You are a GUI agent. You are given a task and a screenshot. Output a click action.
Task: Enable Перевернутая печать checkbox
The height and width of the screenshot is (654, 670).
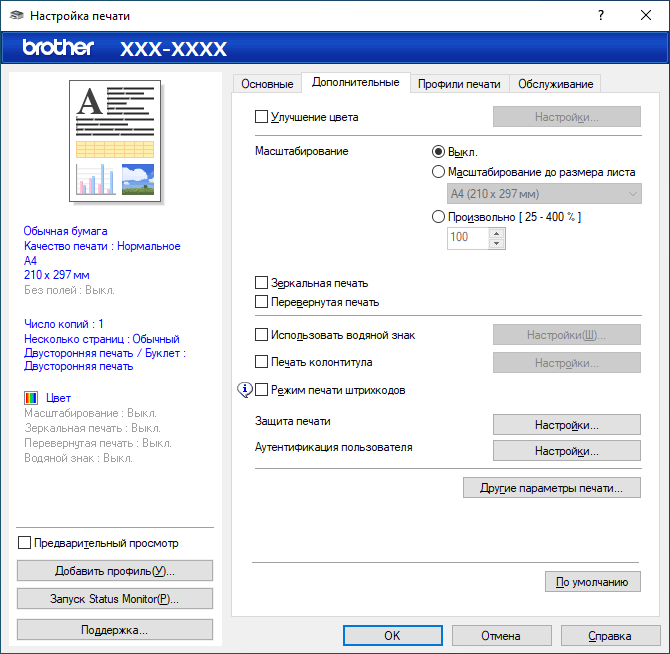coord(261,302)
